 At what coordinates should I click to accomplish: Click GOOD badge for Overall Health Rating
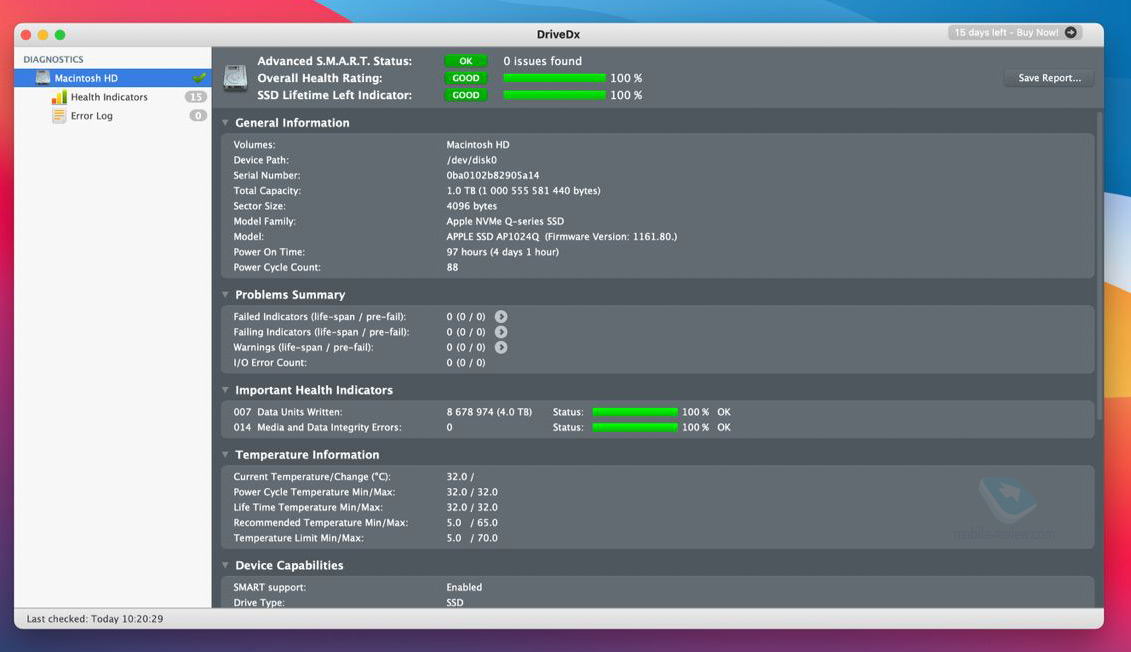(x=466, y=78)
